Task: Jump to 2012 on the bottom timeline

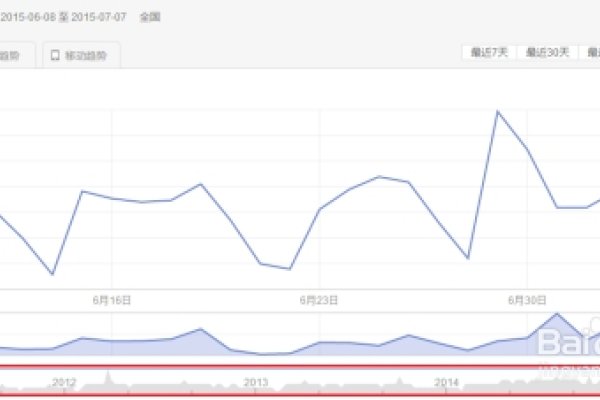Action: coord(64,382)
